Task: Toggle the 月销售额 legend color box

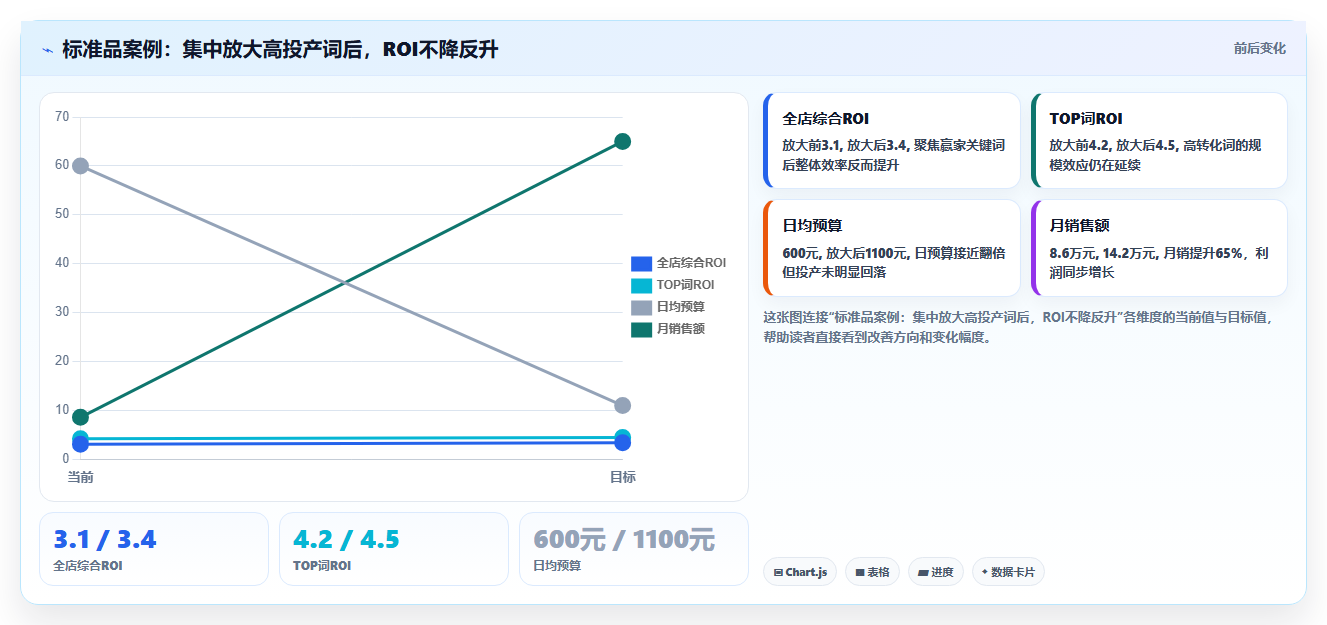Action: coord(641,329)
